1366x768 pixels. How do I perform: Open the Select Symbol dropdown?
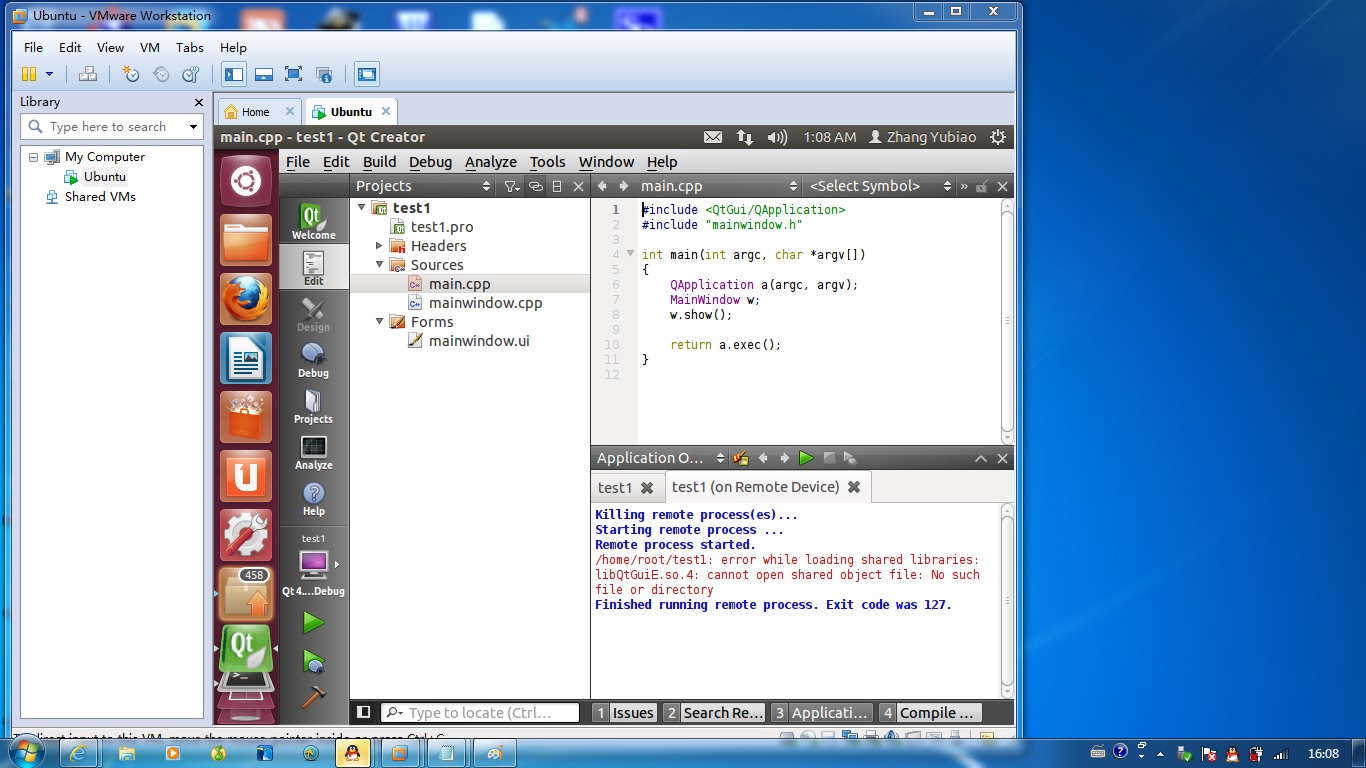[879, 186]
